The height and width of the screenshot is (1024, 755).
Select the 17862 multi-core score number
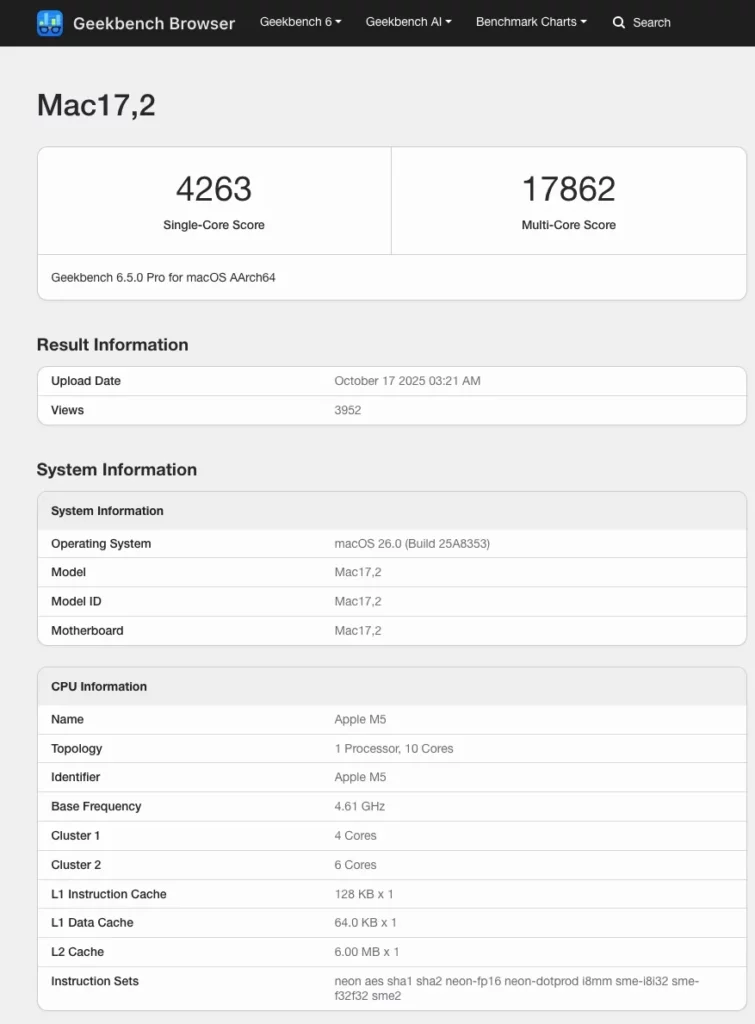coord(568,189)
